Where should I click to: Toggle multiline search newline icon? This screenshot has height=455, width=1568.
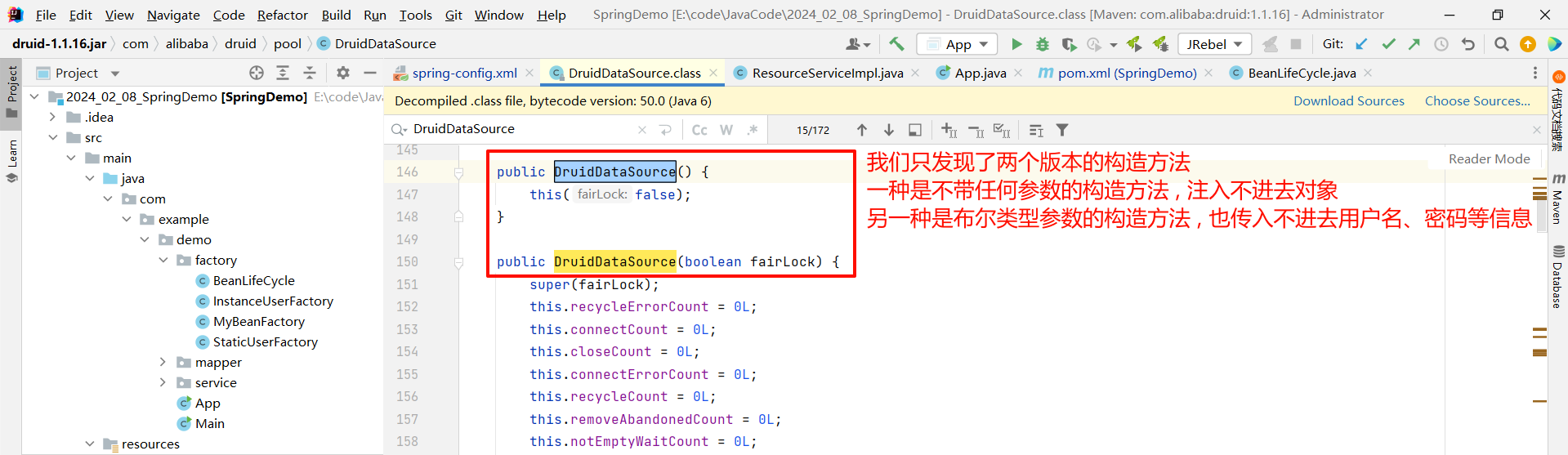pos(665,130)
